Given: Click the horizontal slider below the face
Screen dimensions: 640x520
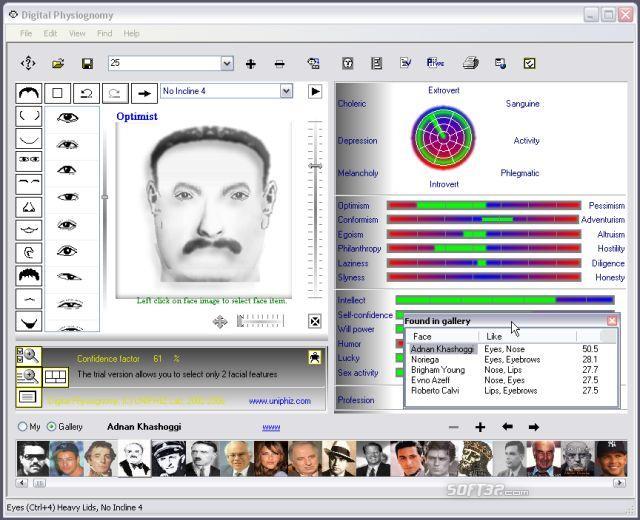Looking at the screenshot, I should point(260,321).
